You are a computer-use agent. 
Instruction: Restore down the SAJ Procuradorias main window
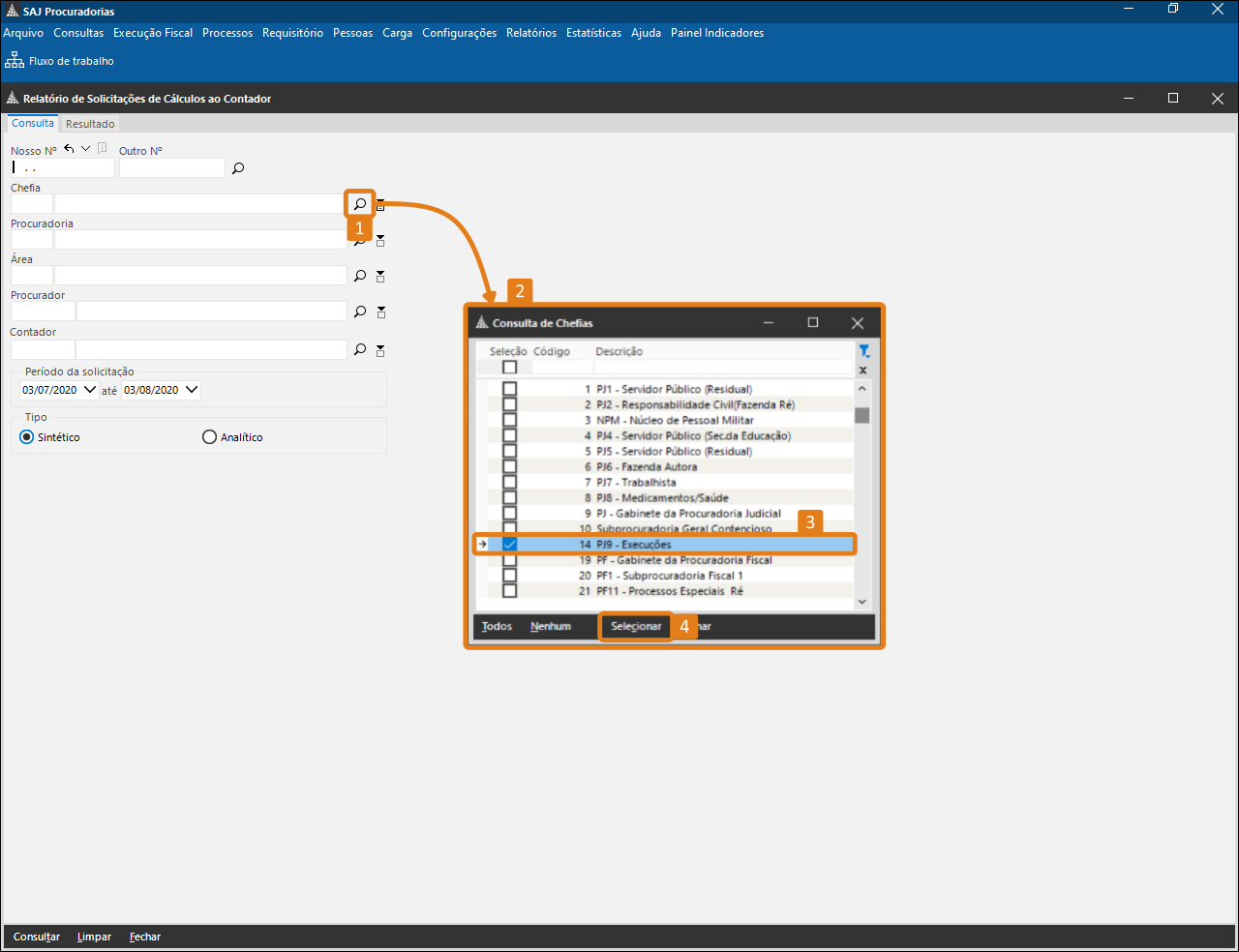pyautogui.click(x=1173, y=9)
